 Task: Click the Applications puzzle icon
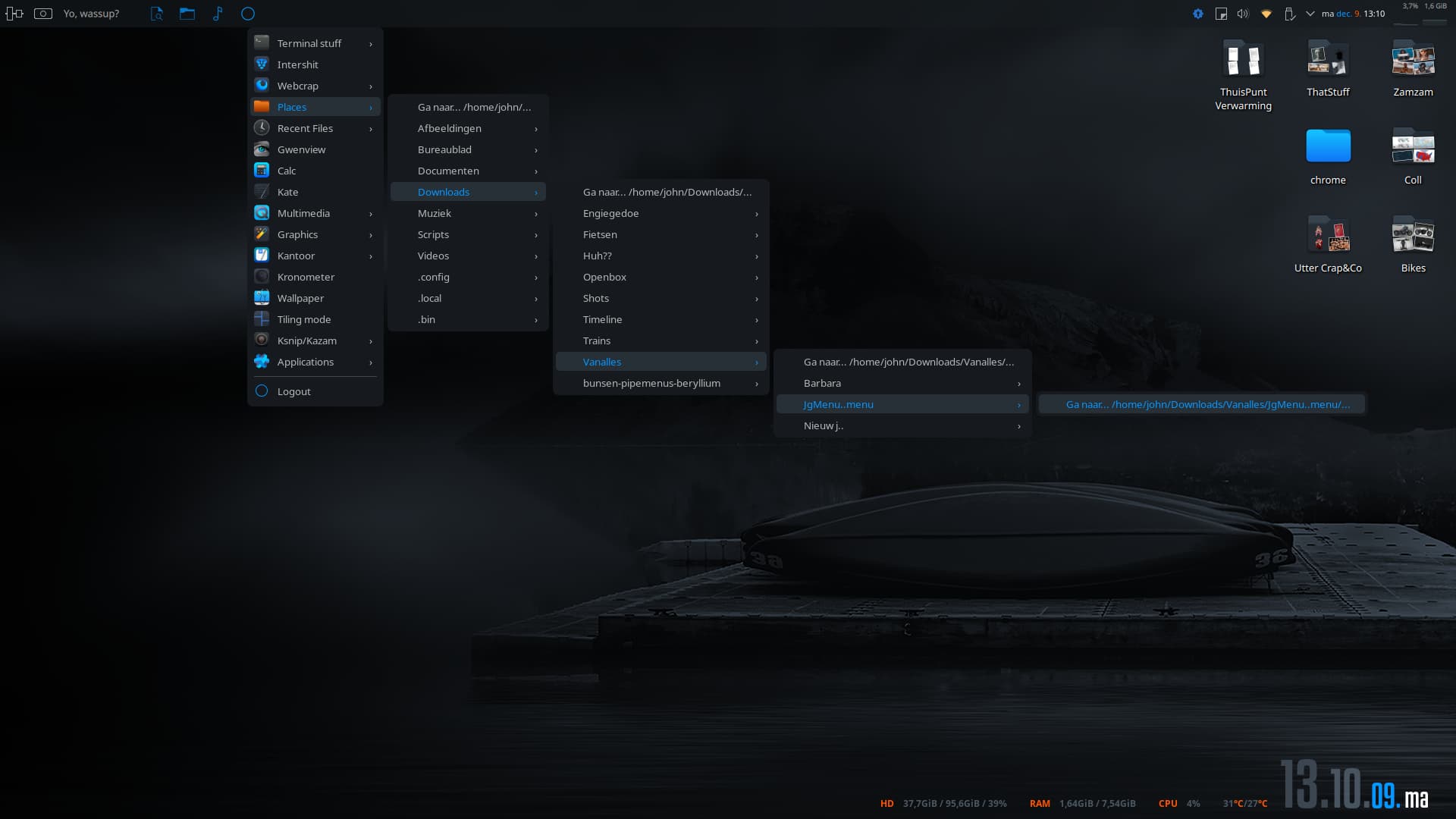(x=262, y=362)
